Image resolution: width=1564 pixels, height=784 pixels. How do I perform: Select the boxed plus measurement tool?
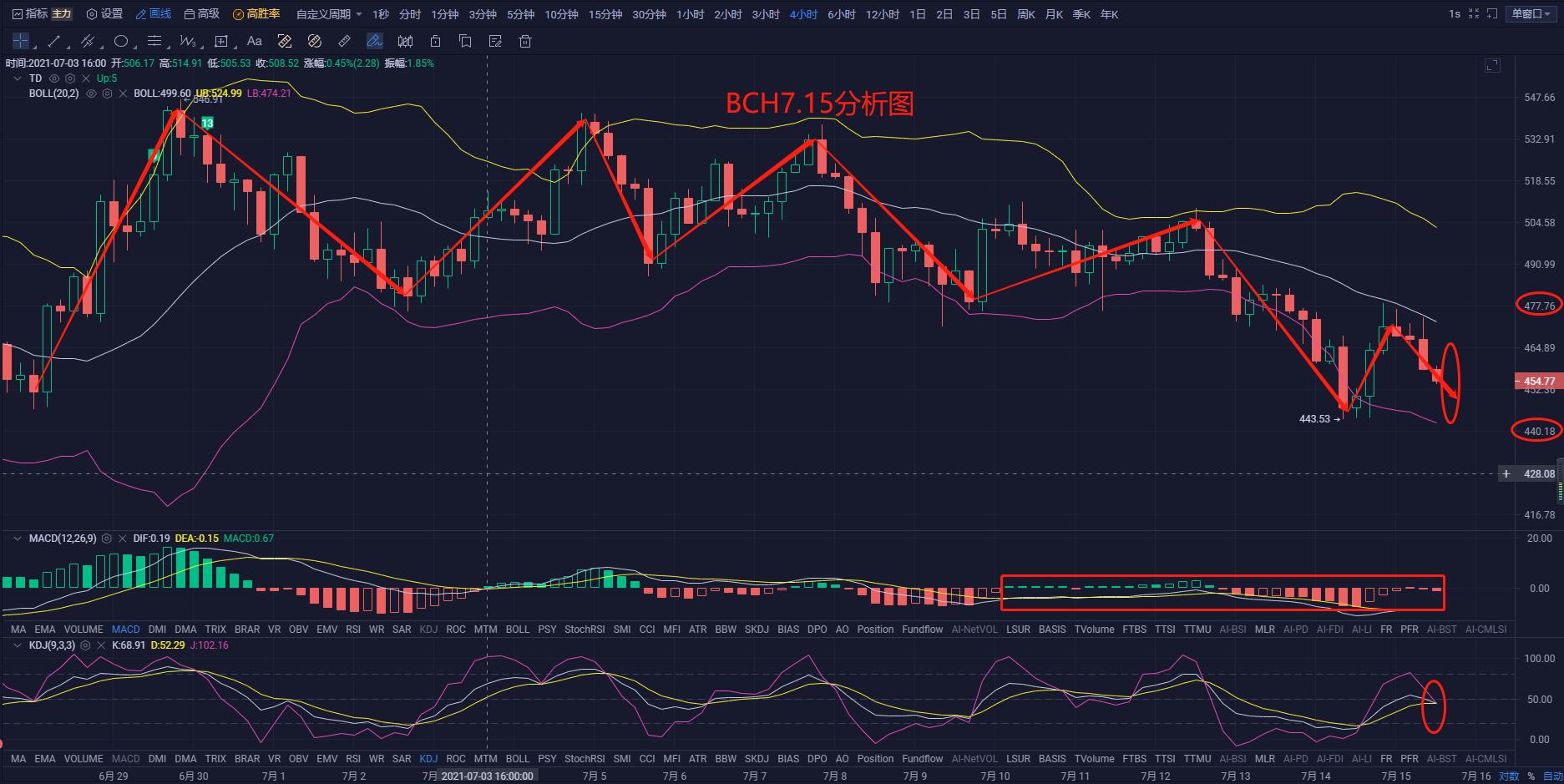[x=221, y=41]
